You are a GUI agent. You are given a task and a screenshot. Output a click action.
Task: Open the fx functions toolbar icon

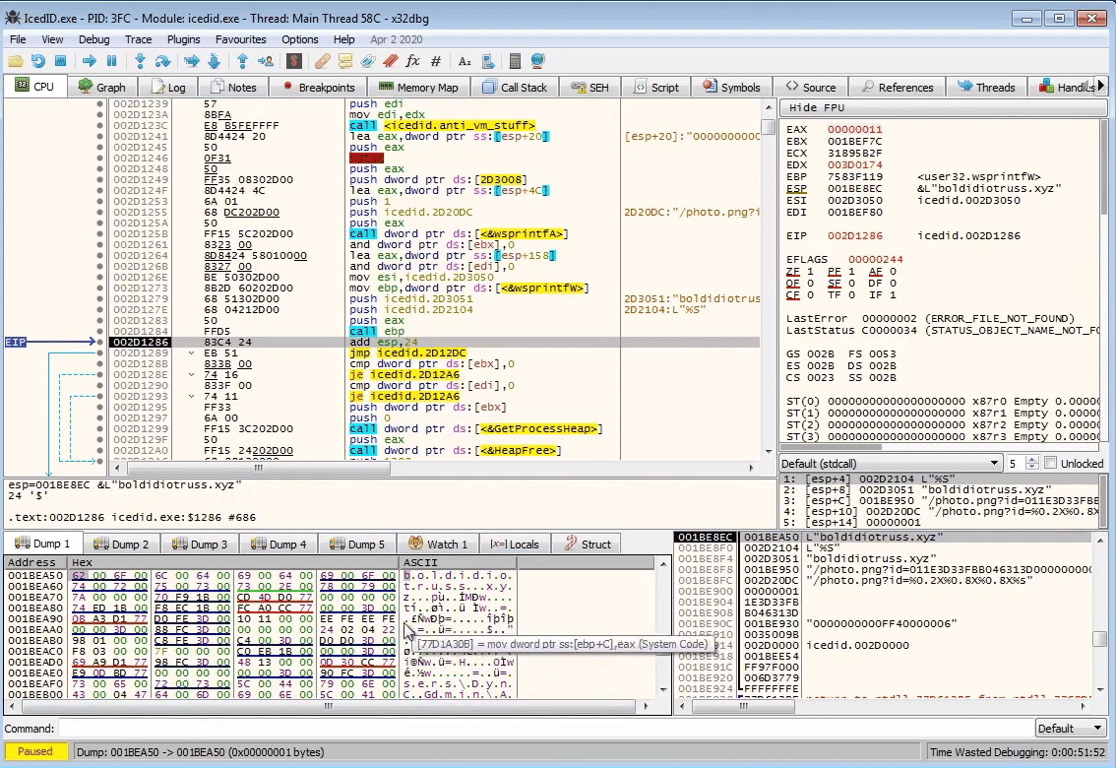point(412,61)
